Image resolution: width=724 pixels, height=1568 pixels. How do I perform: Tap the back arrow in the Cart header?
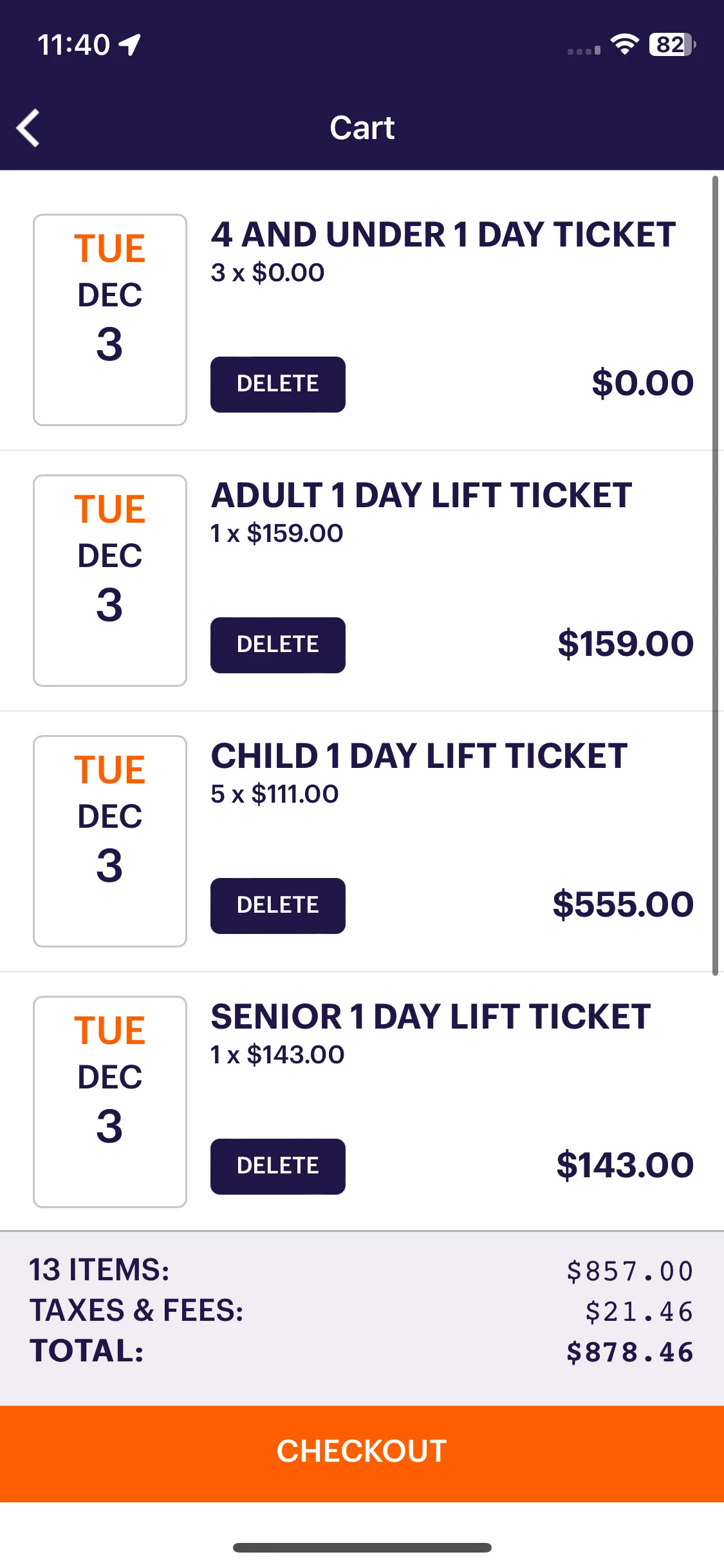point(28,127)
